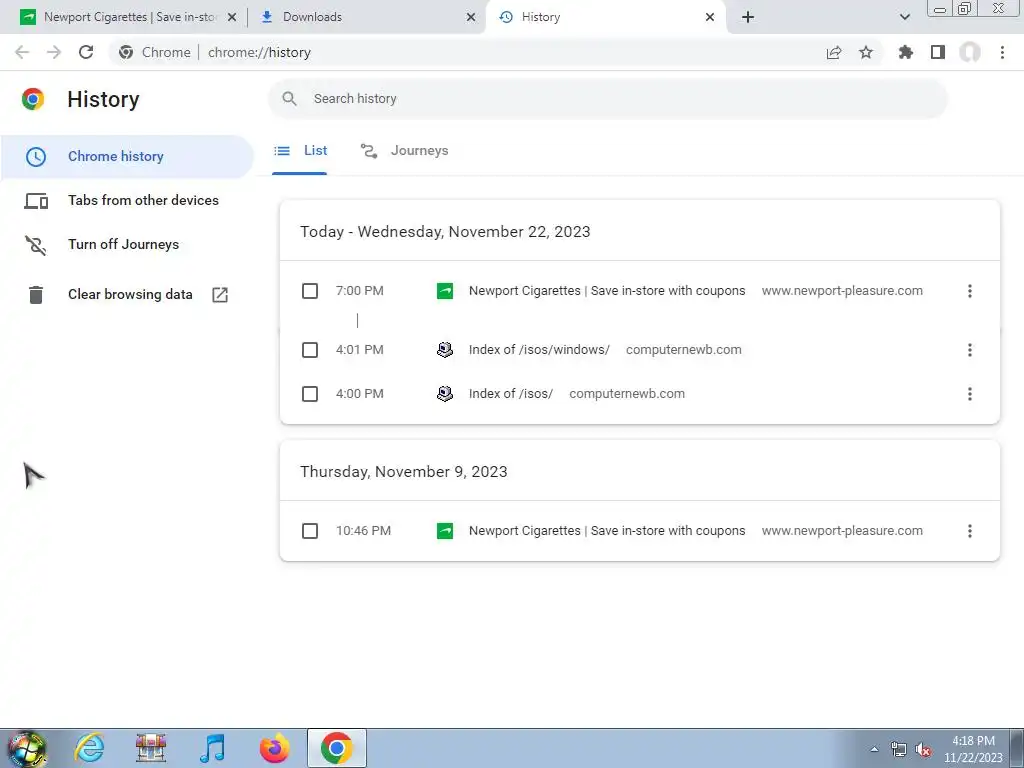The width and height of the screenshot is (1024, 768).
Task: Open the Extensions puzzle icon
Action: click(x=906, y=52)
